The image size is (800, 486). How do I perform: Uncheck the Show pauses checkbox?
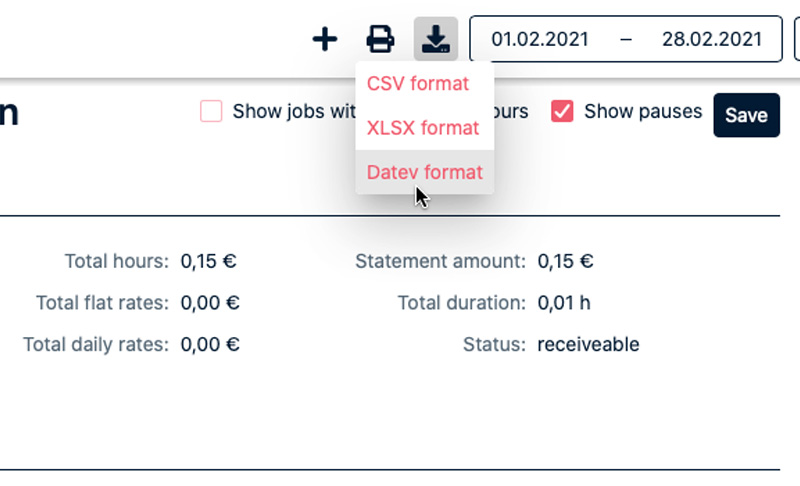coord(562,111)
